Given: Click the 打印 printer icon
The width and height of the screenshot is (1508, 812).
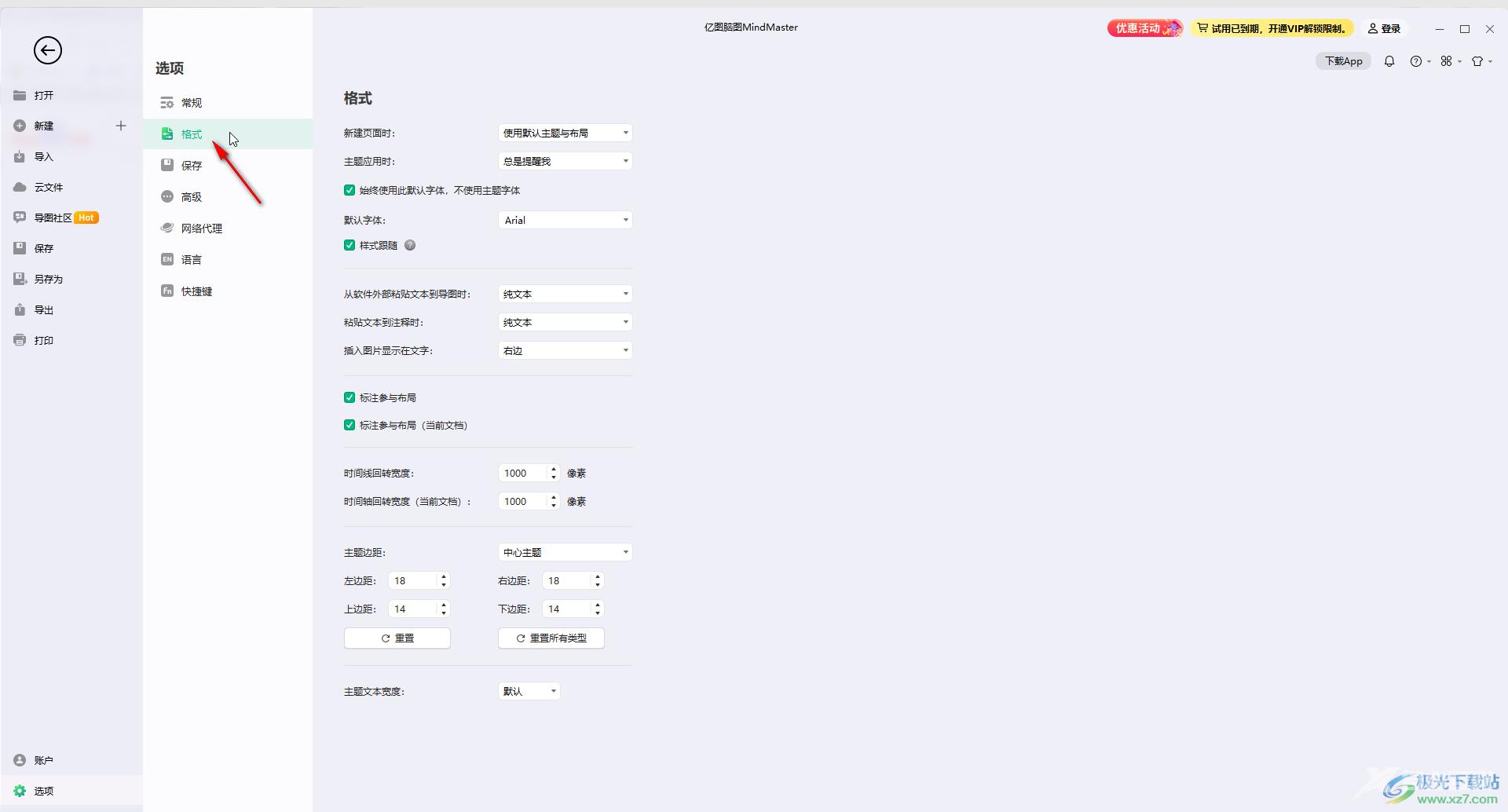Looking at the screenshot, I should [x=20, y=340].
